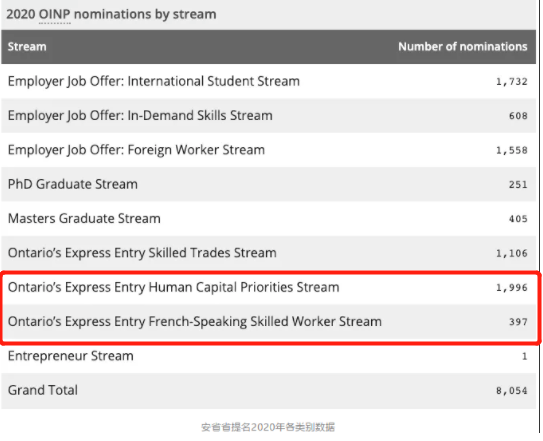The height and width of the screenshot is (441, 543).
Task: Click the Chinese caption below the table
Action: [268, 427]
